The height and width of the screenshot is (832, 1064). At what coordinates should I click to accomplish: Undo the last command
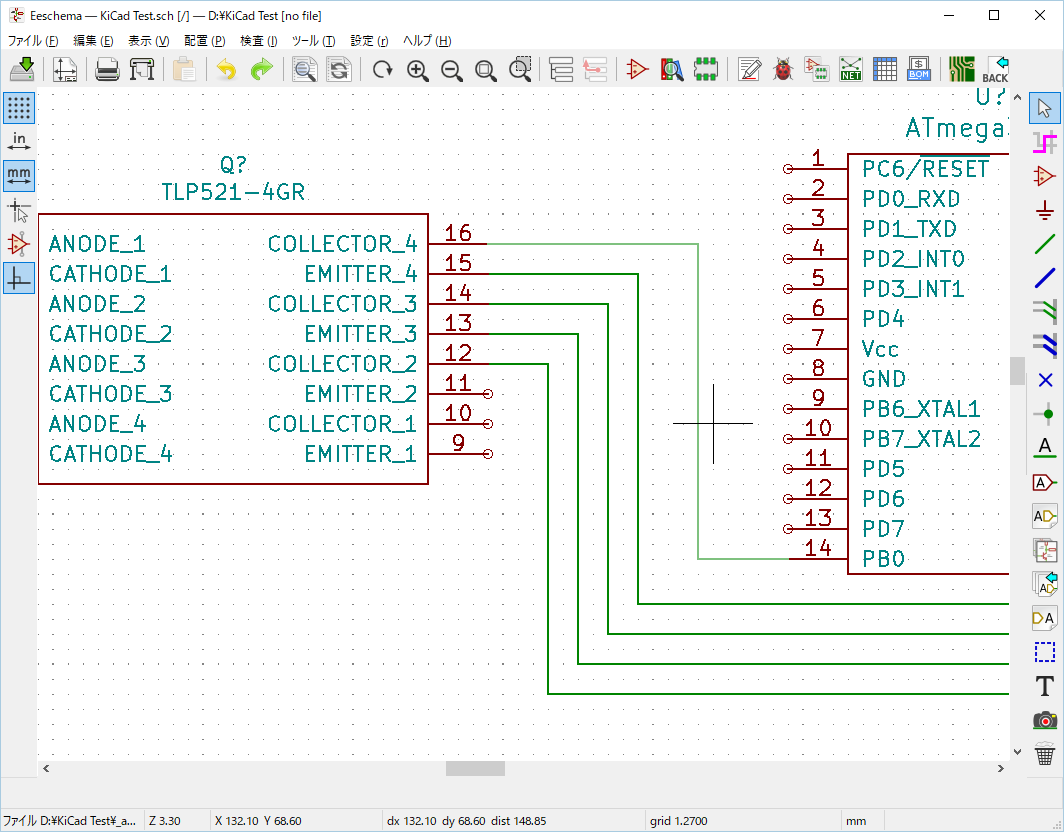coord(227,69)
